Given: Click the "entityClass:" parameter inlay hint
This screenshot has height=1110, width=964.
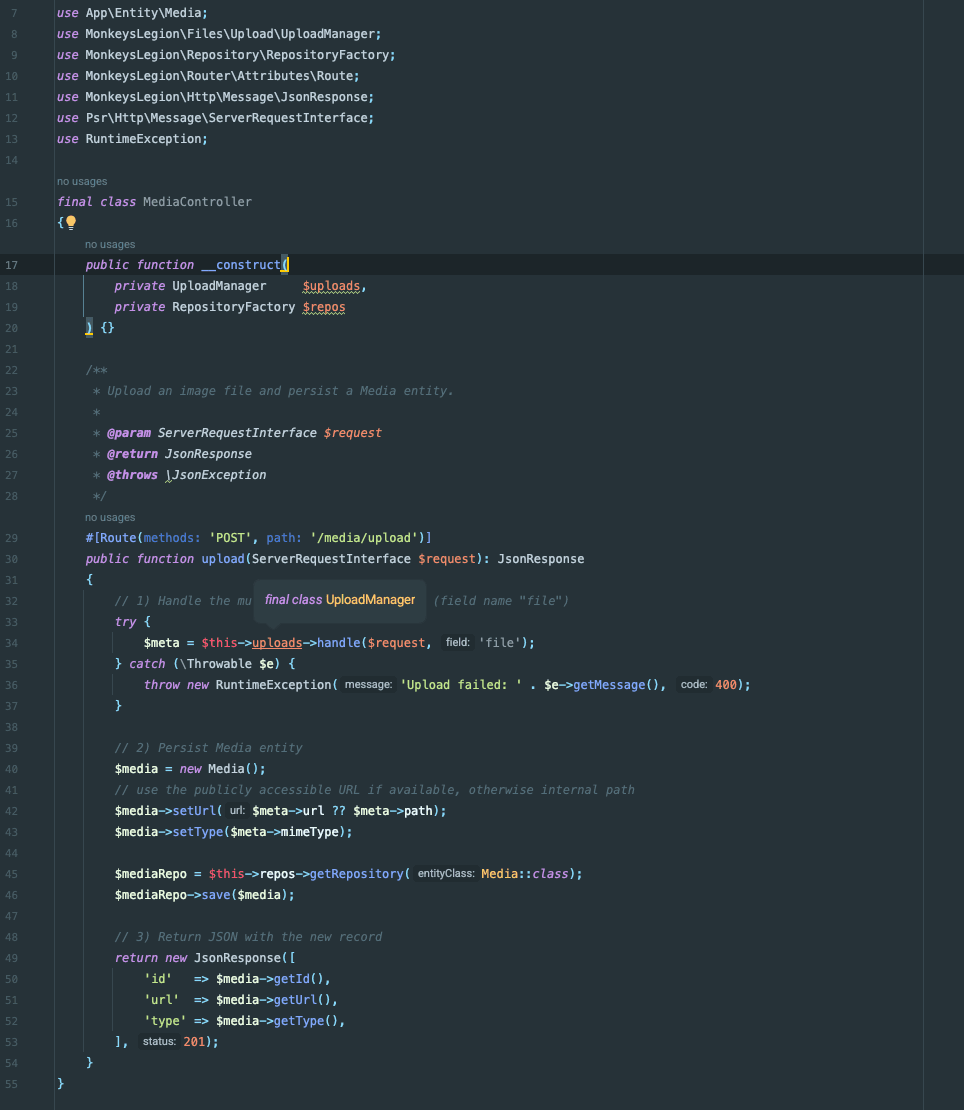Looking at the screenshot, I should [445, 874].
